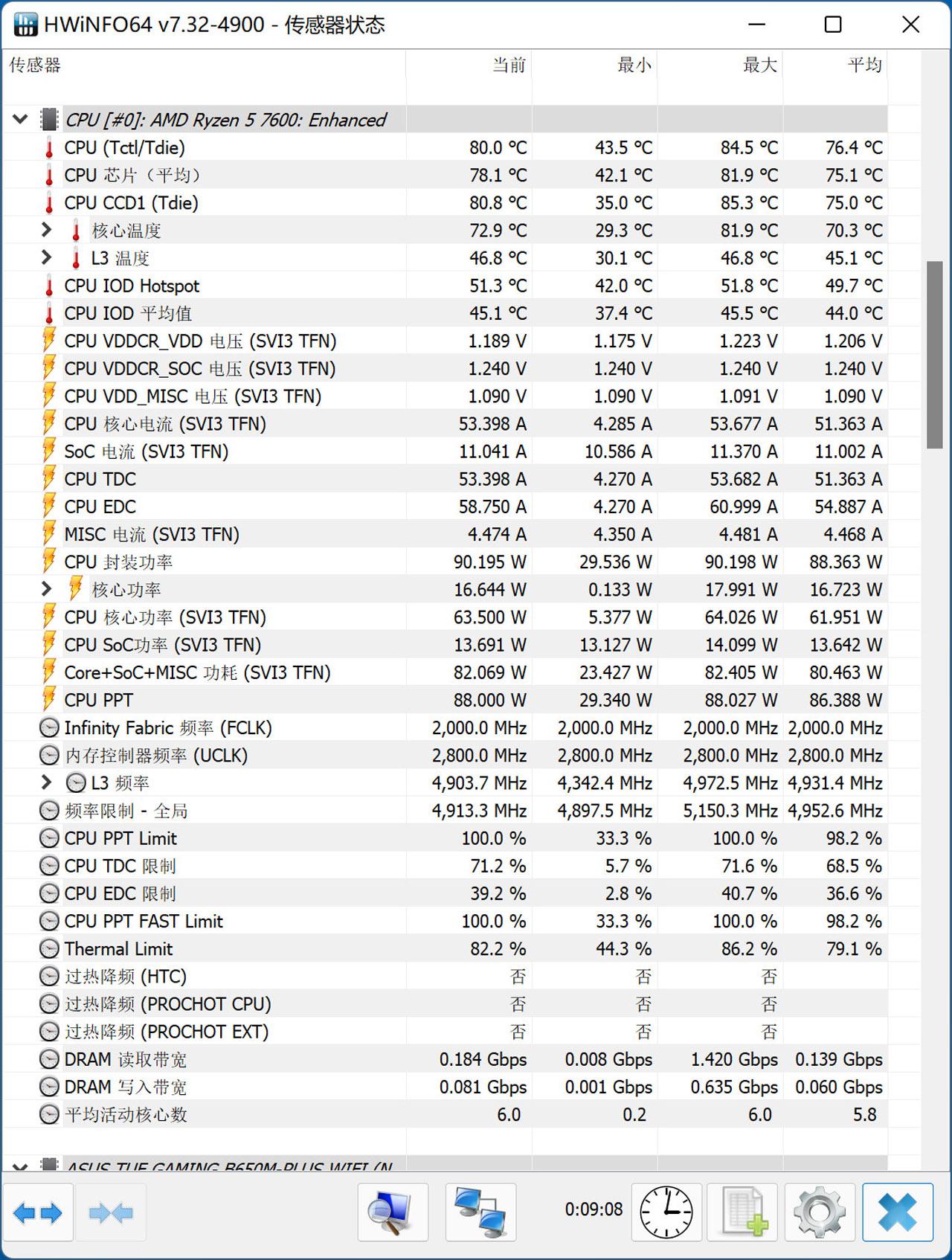Click the 63.500 W CPU core power value

(490, 617)
